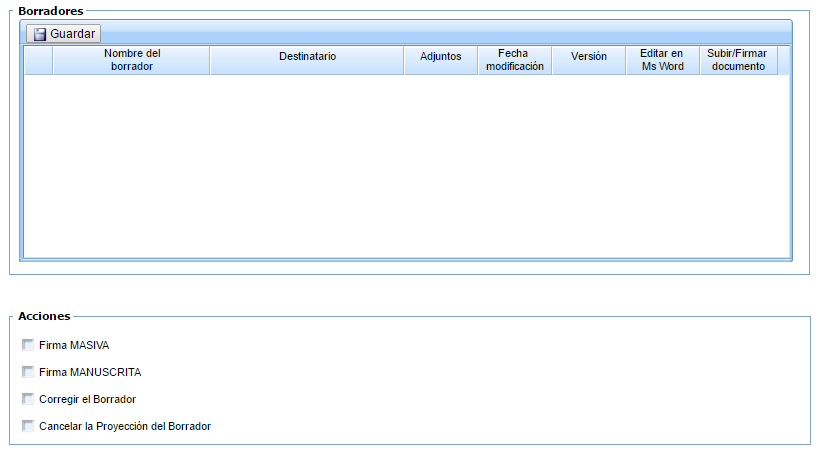The width and height of the screenshot is (821, 453).
Task: Click the Corregir el Borrador label
Action: pyautogui.click(x=87, y=399)
